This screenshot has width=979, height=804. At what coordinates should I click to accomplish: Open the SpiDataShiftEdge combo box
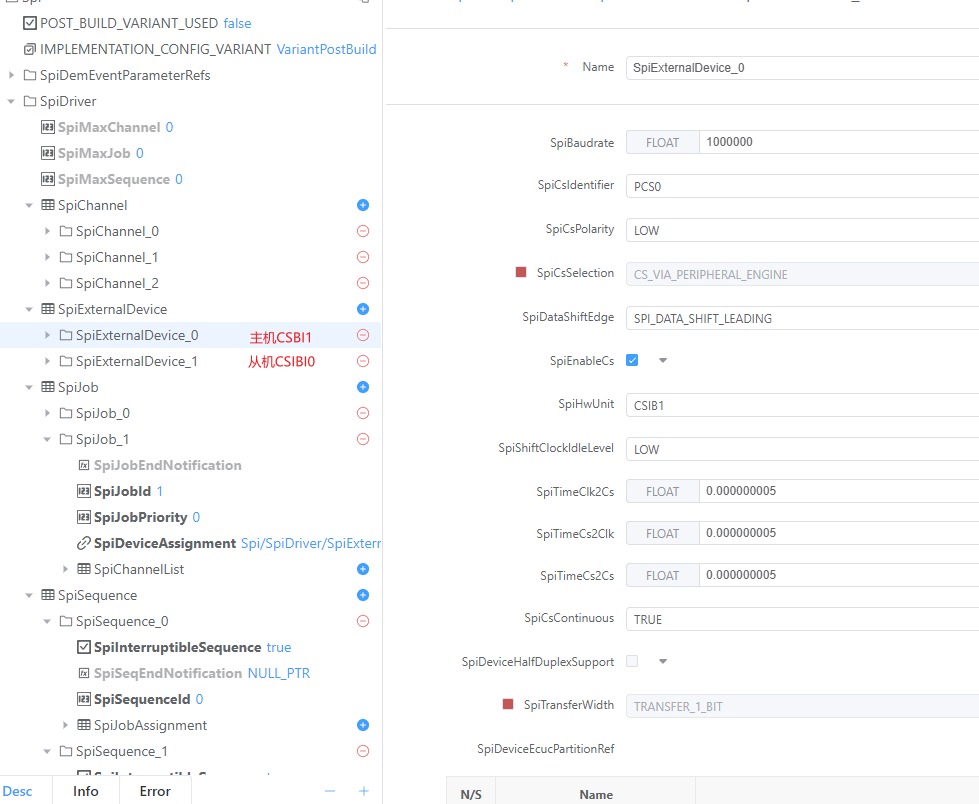point(802,318)
